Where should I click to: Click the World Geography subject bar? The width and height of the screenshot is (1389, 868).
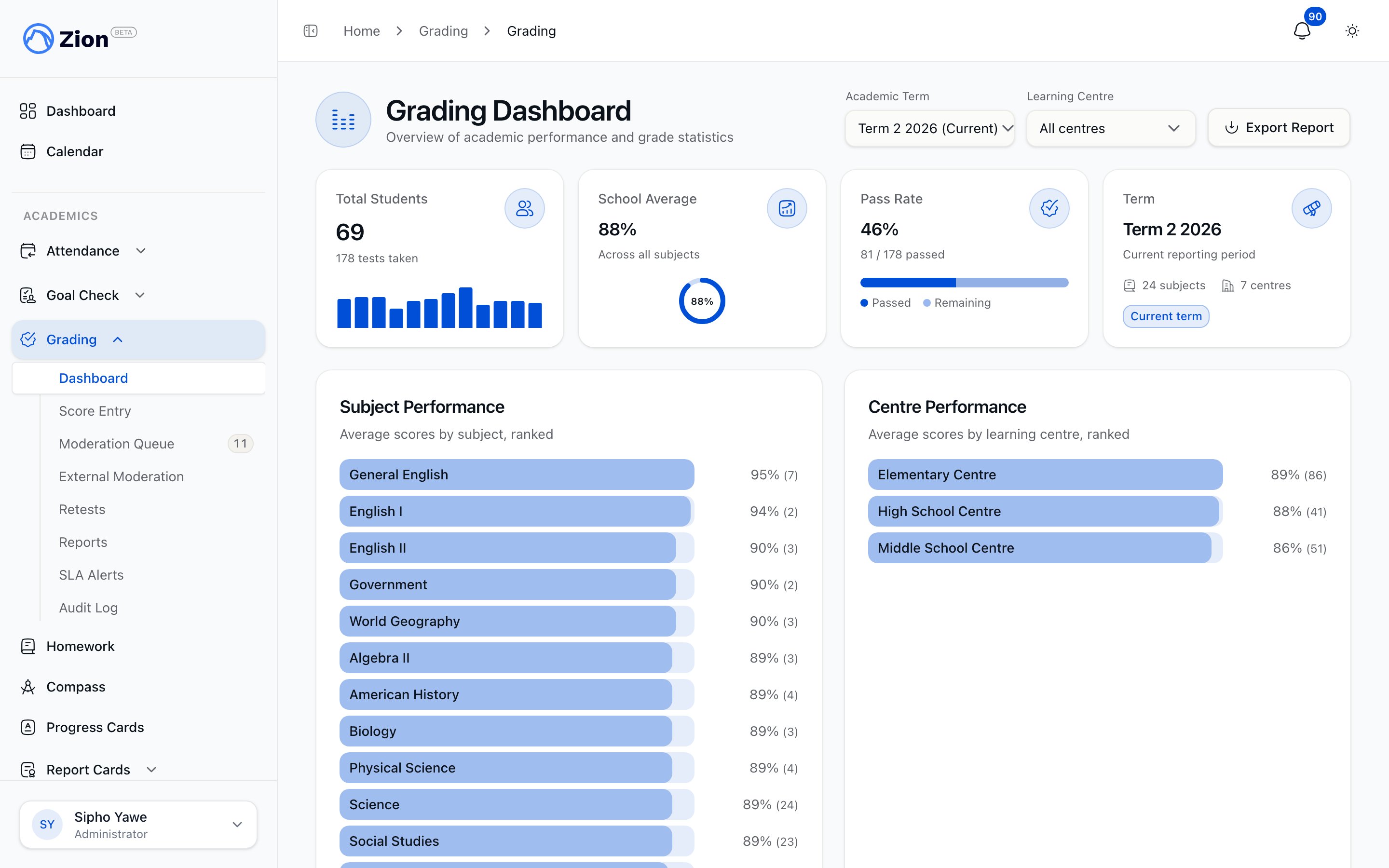pos(517,621)
